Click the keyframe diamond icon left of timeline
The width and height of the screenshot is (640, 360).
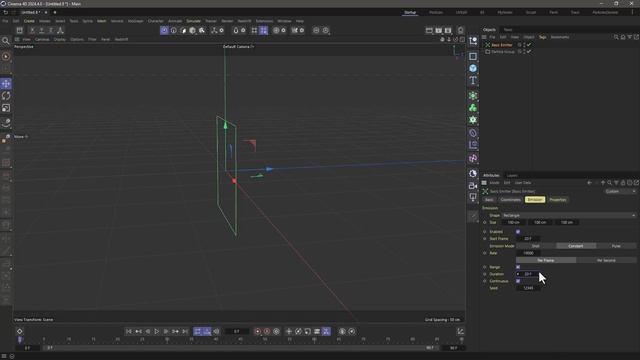point(20,331)
